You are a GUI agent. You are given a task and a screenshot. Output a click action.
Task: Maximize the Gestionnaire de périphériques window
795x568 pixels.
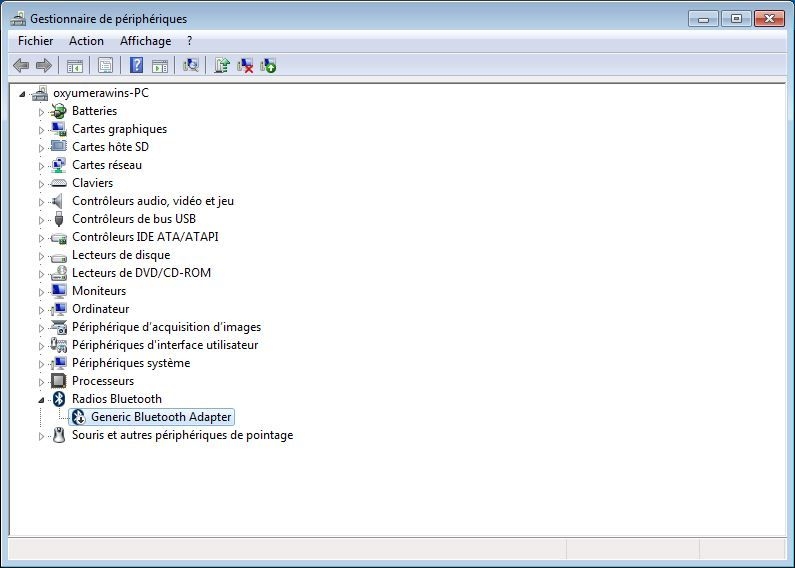tap(736, 19)
